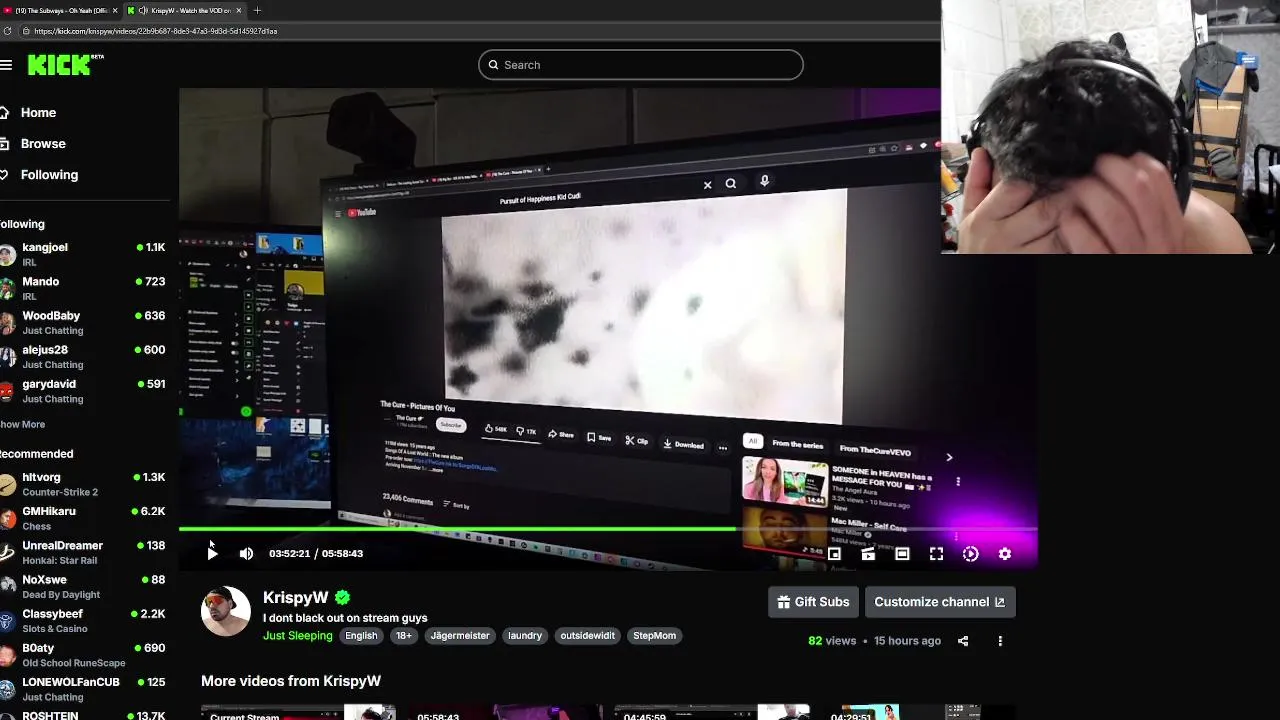This screenshot has height=720, width=1280.
Task: Open the Just Sleeping category link
Action: tap(297, 636)
